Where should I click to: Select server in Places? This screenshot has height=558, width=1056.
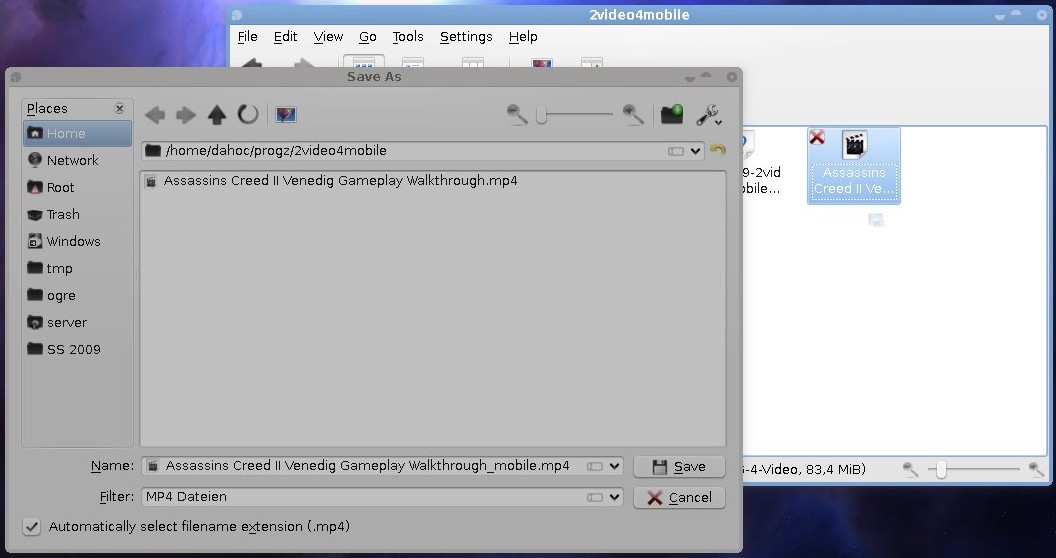point(77,322)
